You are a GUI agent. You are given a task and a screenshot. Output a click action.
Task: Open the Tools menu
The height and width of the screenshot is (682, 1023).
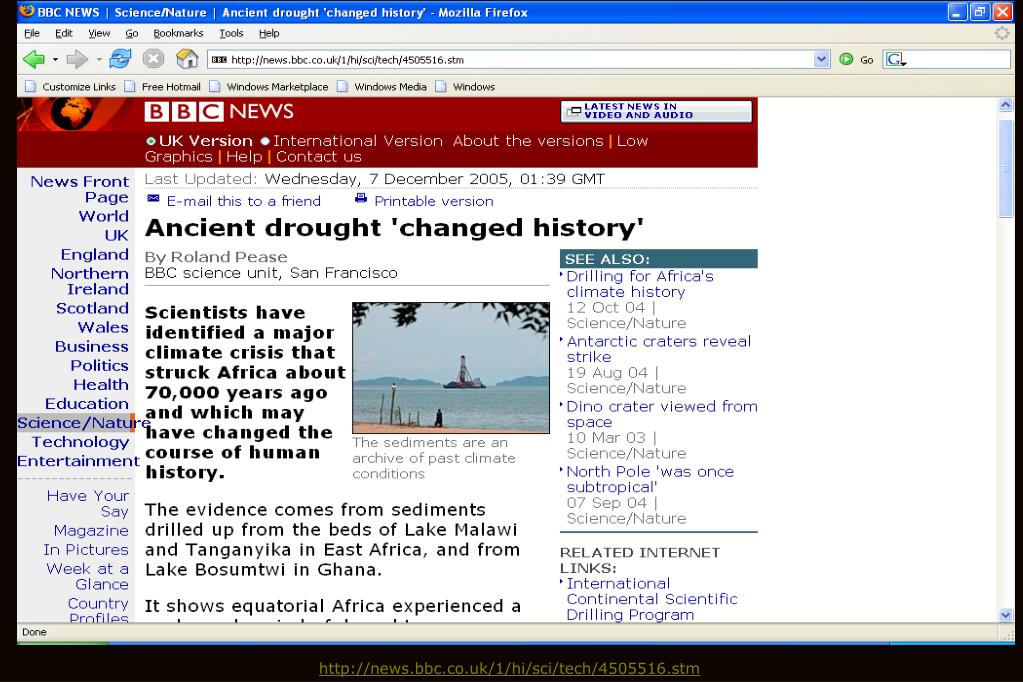[231, 33]
